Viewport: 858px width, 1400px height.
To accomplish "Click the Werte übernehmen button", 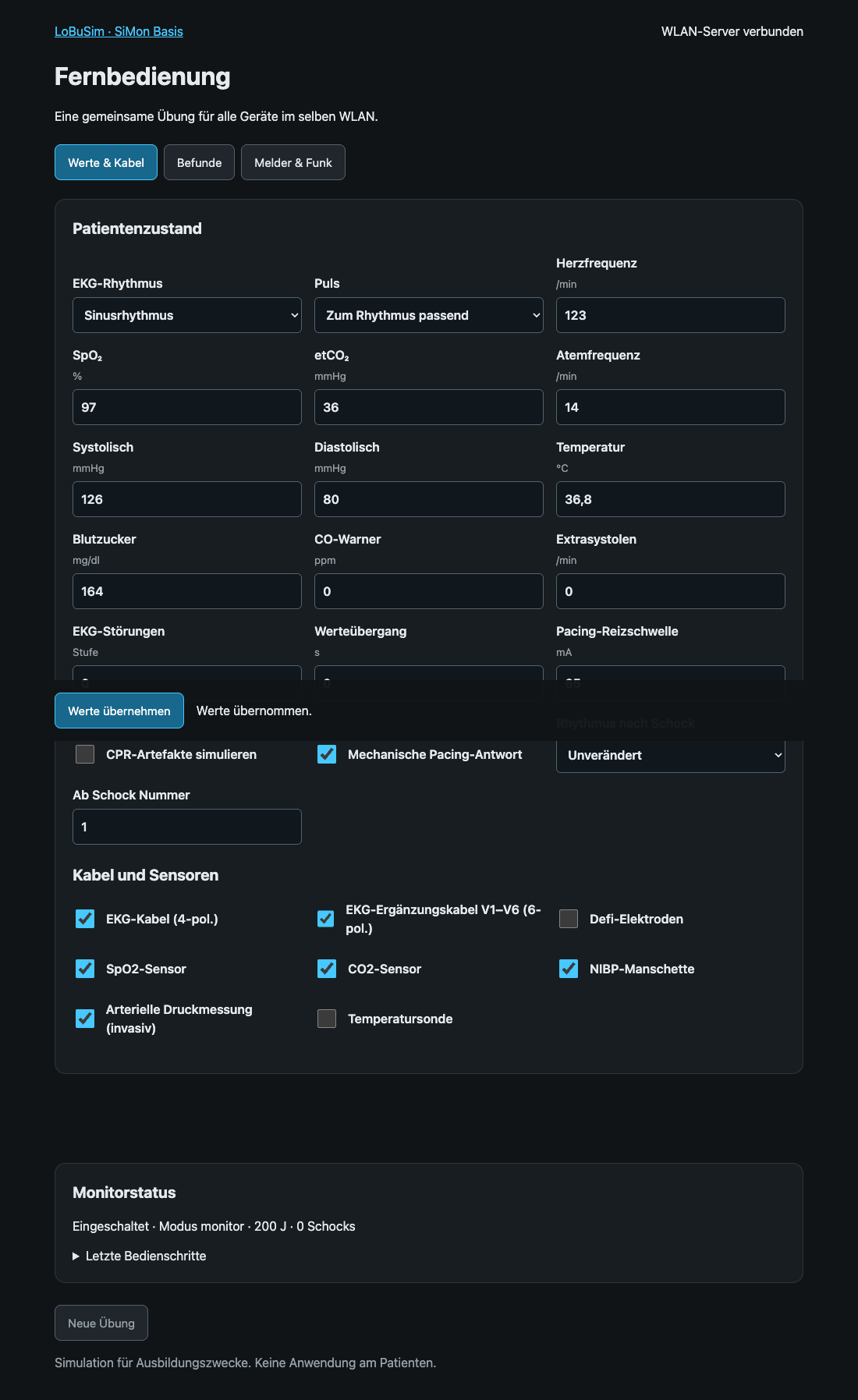I will [119, 711].
